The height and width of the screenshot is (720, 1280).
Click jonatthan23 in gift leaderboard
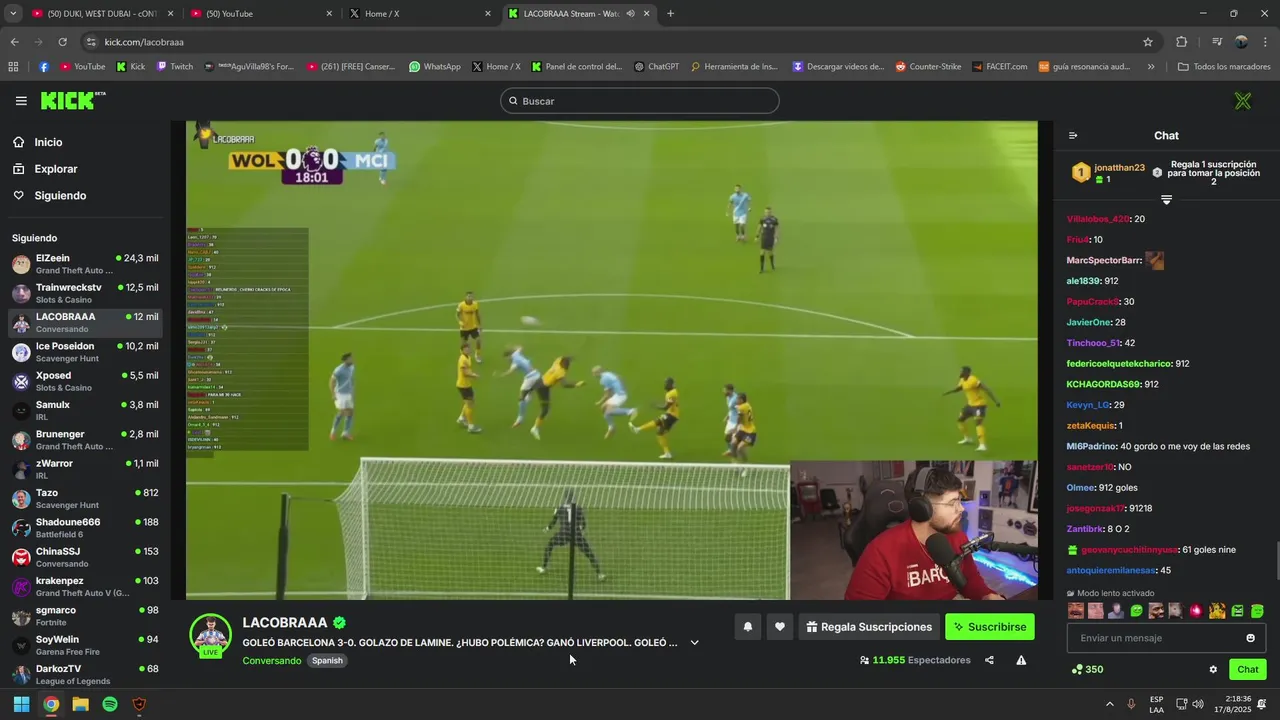click(x=1119, y=168)
